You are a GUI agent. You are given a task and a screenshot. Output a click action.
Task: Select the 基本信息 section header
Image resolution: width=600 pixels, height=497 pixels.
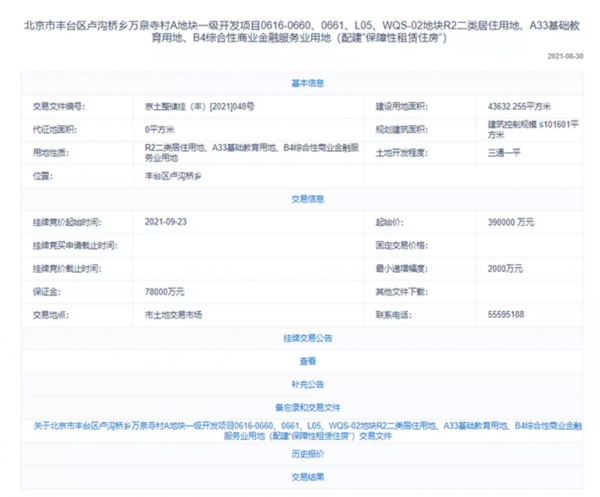(308, 83)
